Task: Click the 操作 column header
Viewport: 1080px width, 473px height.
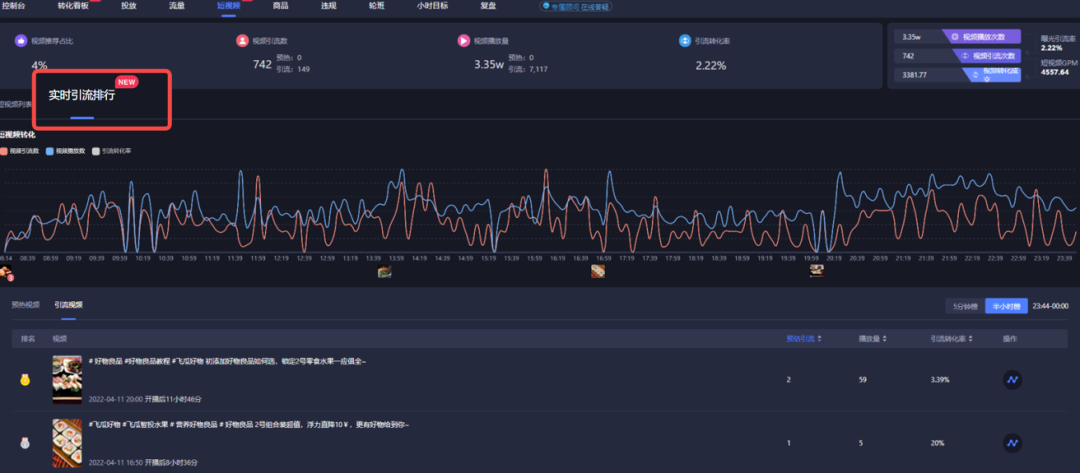Action: 1010,339
